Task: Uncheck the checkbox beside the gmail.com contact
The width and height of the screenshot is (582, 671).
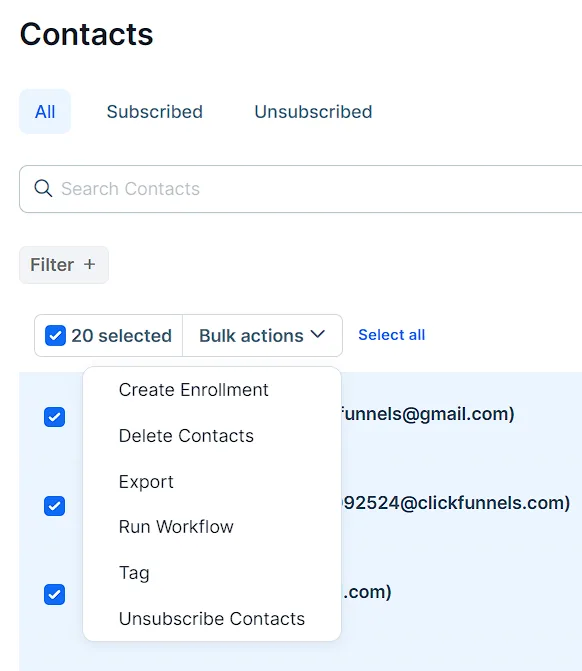Action: 54,417
